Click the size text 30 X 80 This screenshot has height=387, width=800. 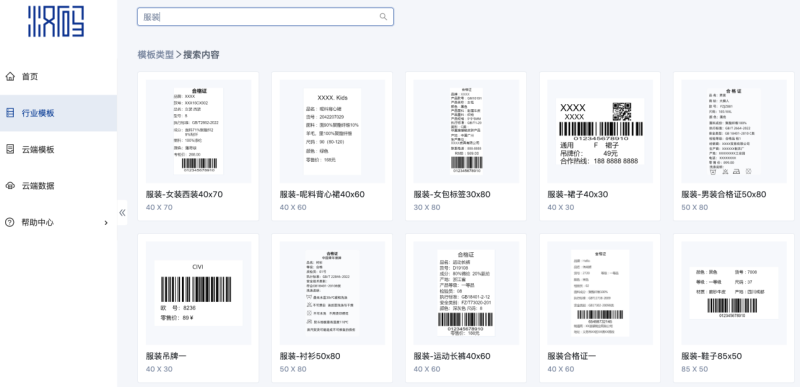[x=427, y=208]
